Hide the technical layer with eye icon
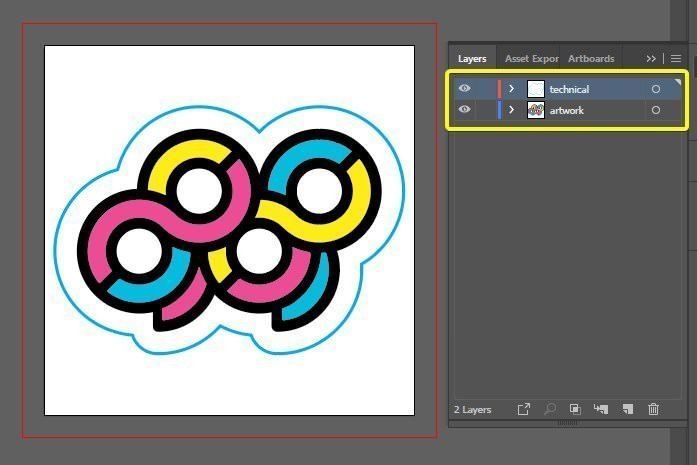This screenshot has width=697, height=465. [464, 89]
